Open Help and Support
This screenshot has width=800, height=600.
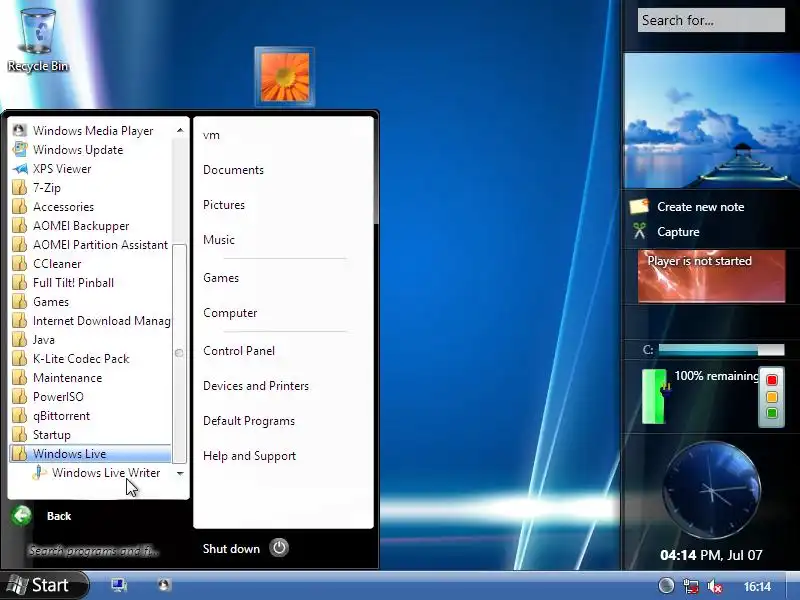click(249, 456)
